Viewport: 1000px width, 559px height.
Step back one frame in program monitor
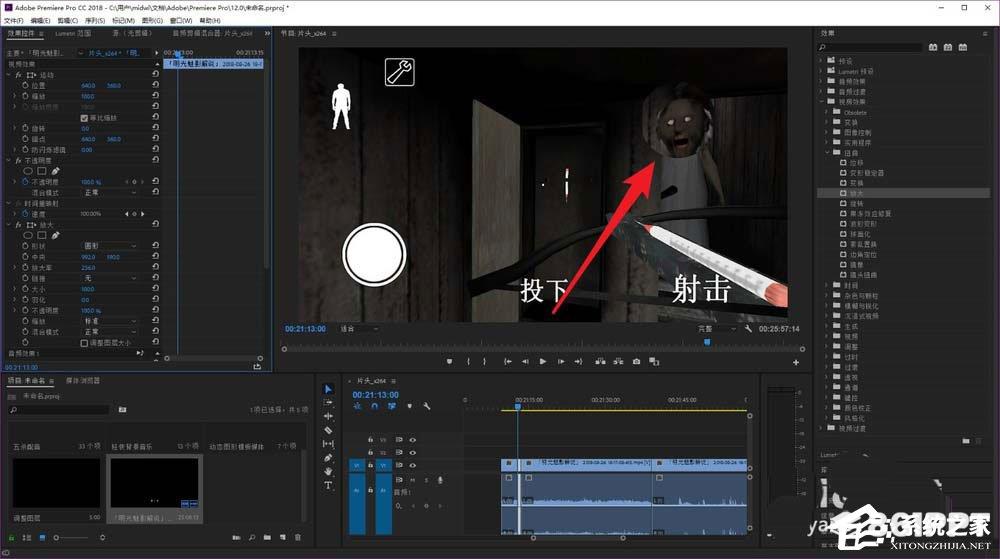tap(525, 361)
